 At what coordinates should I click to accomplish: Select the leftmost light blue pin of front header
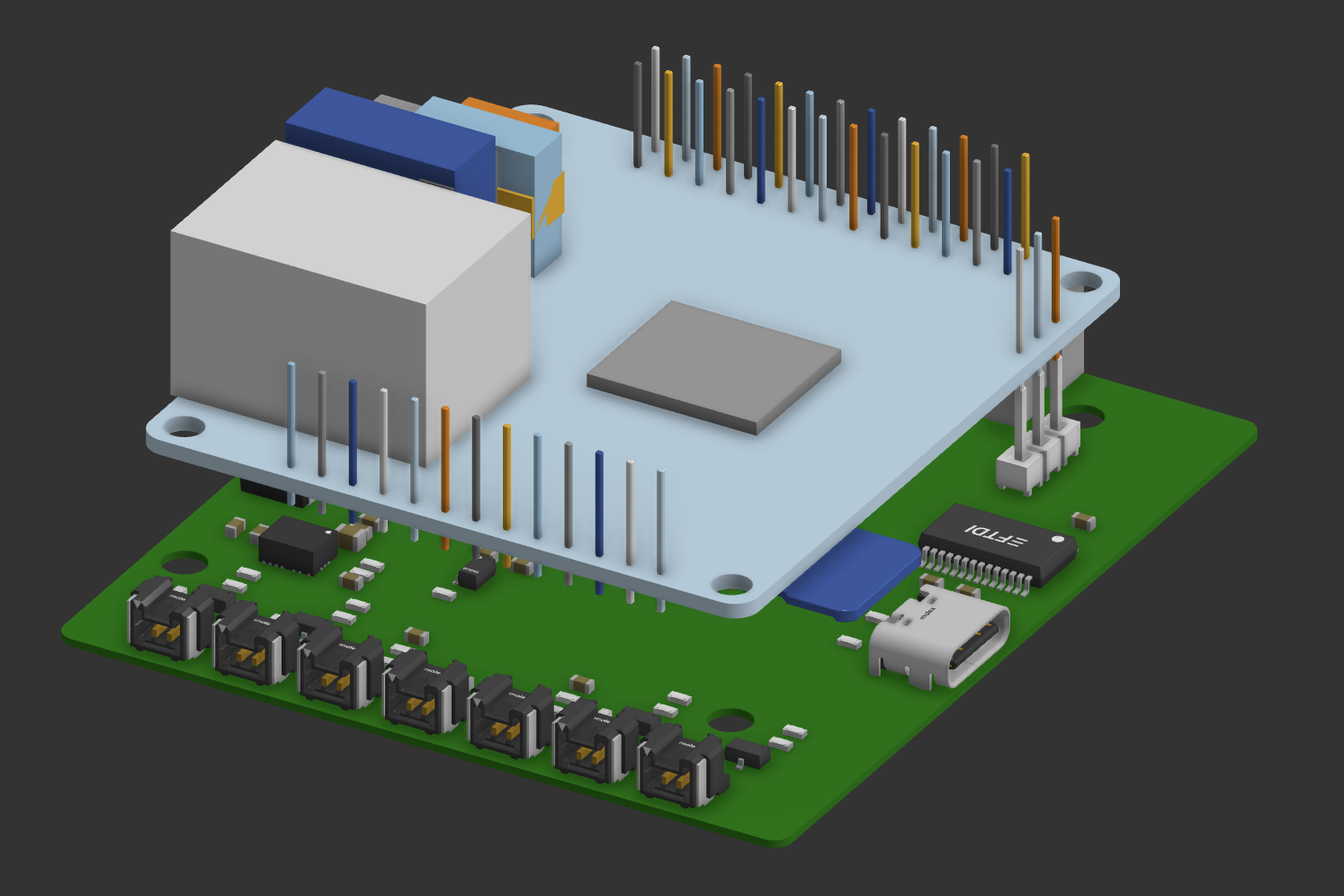pyautogui.click(x=291, y=414)
